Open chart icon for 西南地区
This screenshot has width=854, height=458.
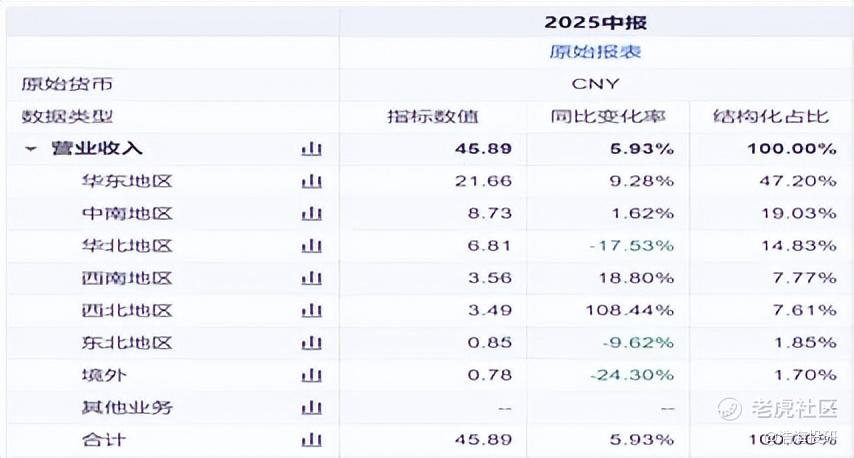[312, 278]
